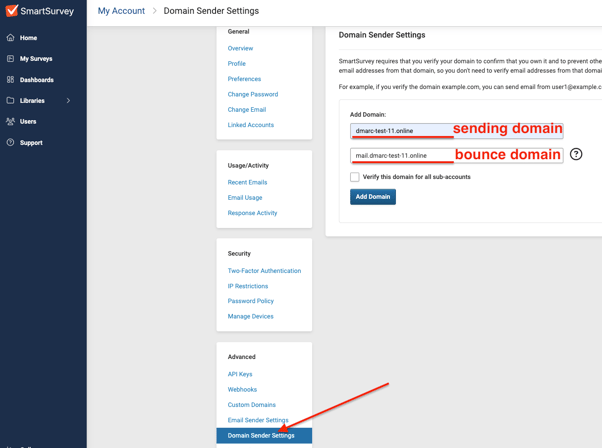Enable verify domain for all sub-accounts
The height and width of the screenshot is (448, 602).
pos(355,177)
